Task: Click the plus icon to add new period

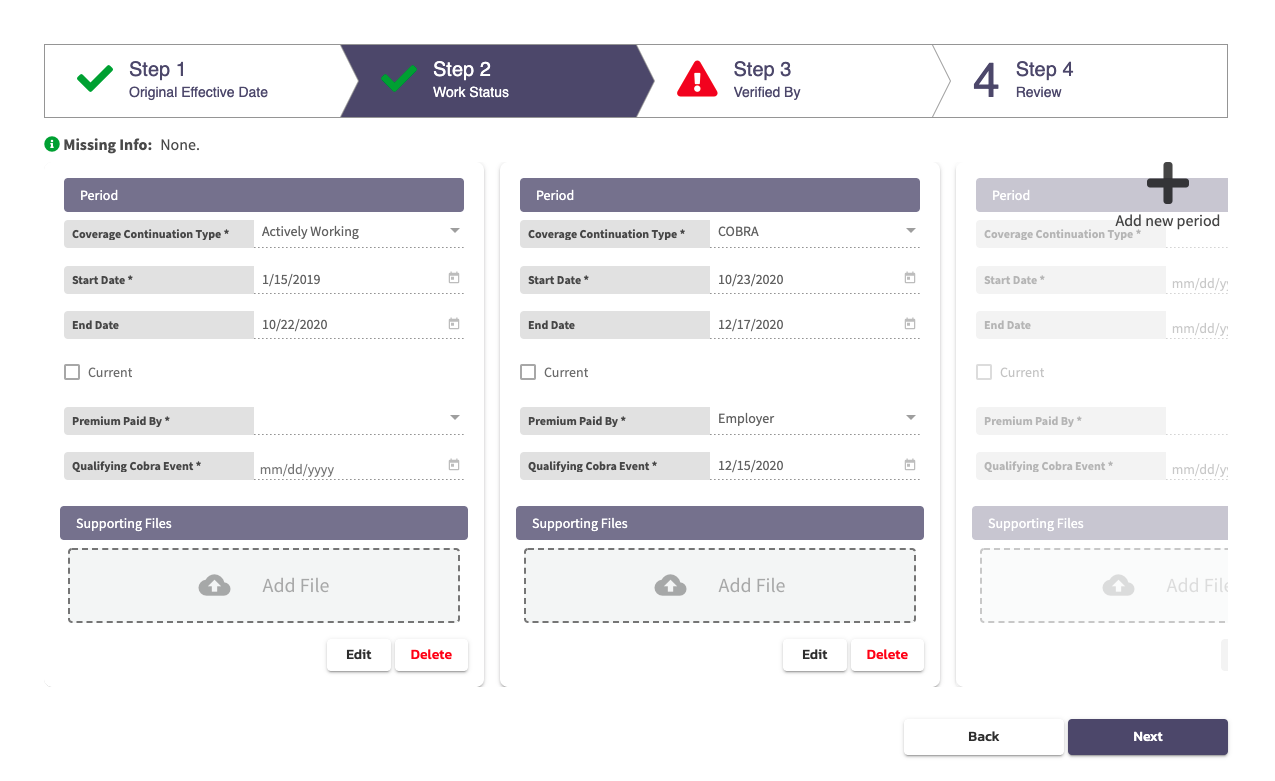Action: point(1167,183)
